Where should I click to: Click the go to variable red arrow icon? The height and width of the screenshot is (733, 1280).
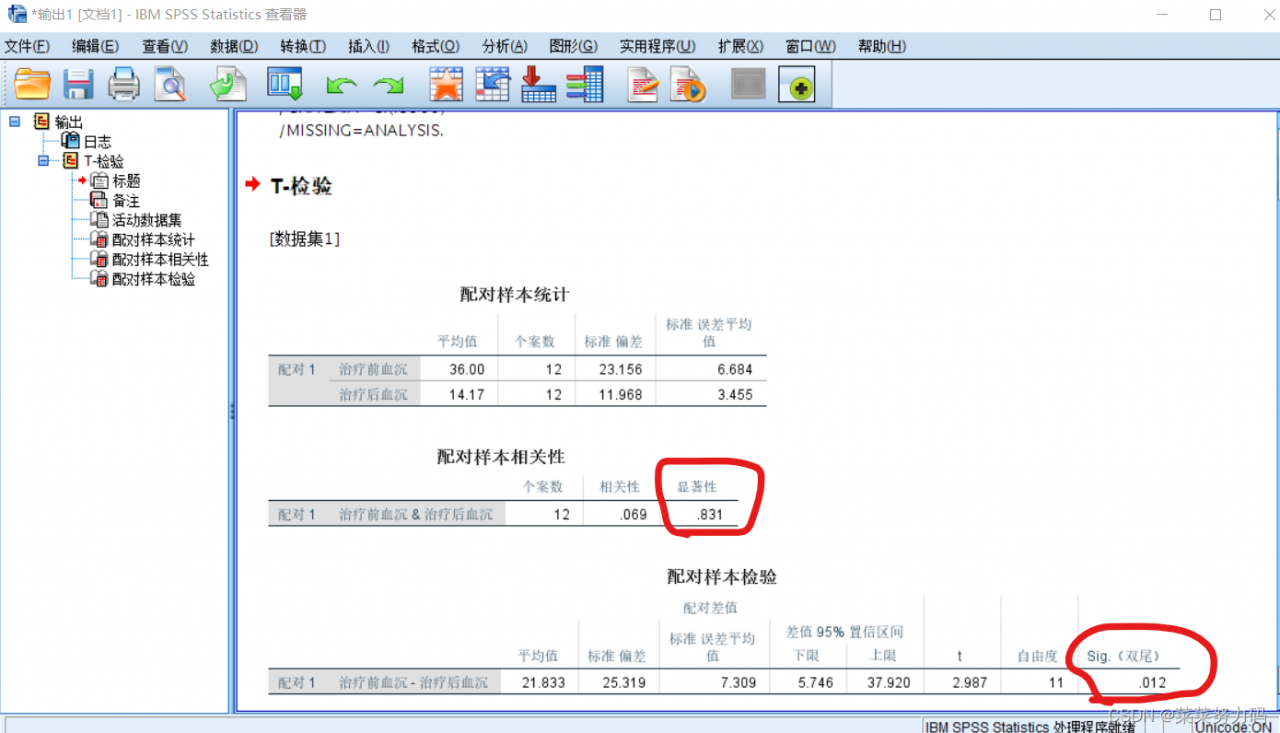pyautogui.click(x=539, y=85)
